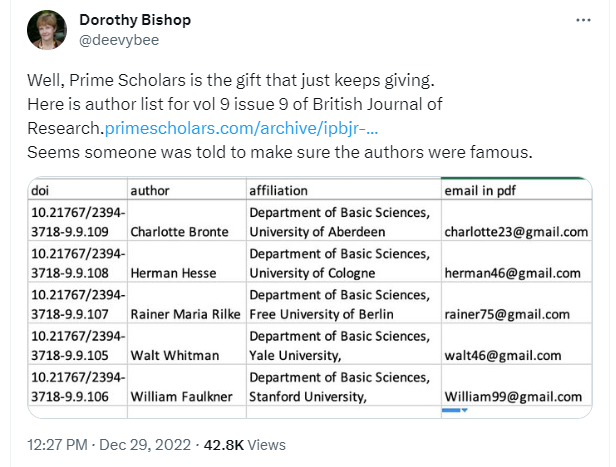The image size is (616, 467).
Task: Select the 'affiliation' column header cell
Action: [x=342, y=190]
